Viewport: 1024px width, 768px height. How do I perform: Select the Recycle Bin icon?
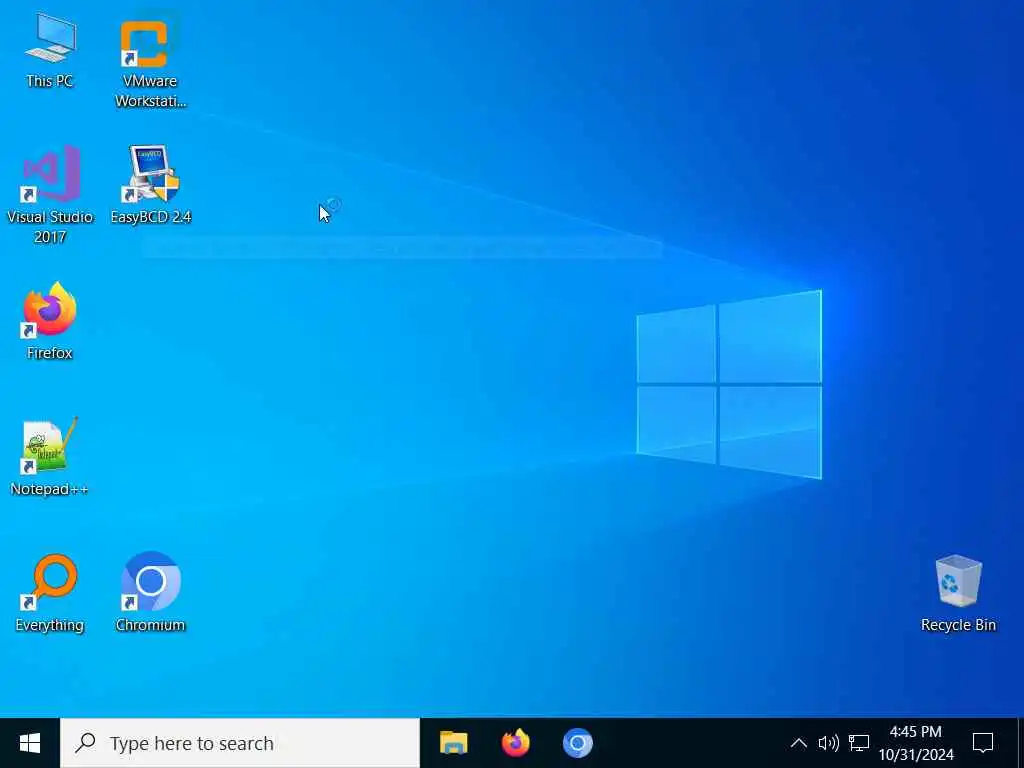pos(958,593)
